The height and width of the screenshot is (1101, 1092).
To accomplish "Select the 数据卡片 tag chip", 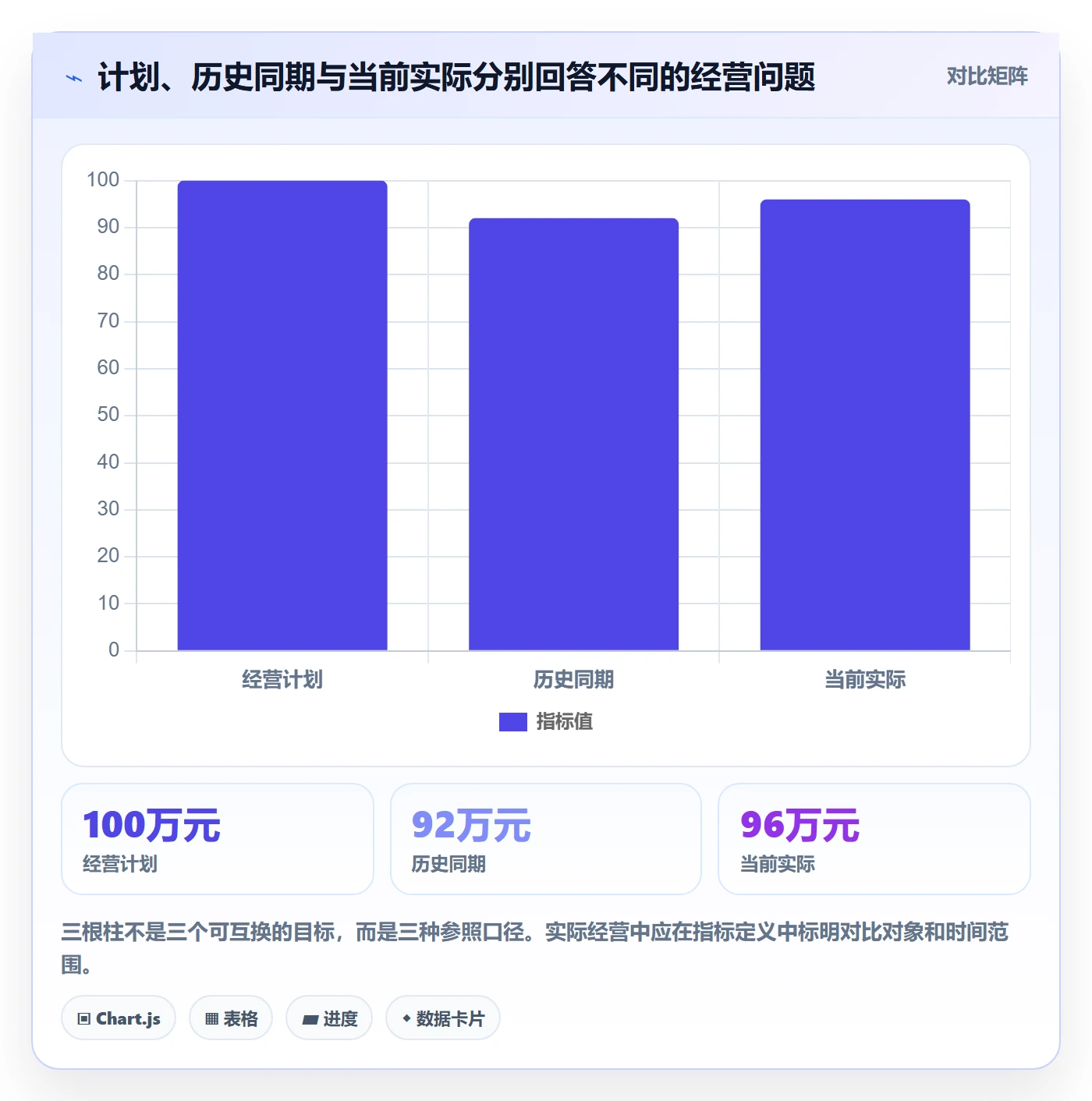I will click(443, 1018).
